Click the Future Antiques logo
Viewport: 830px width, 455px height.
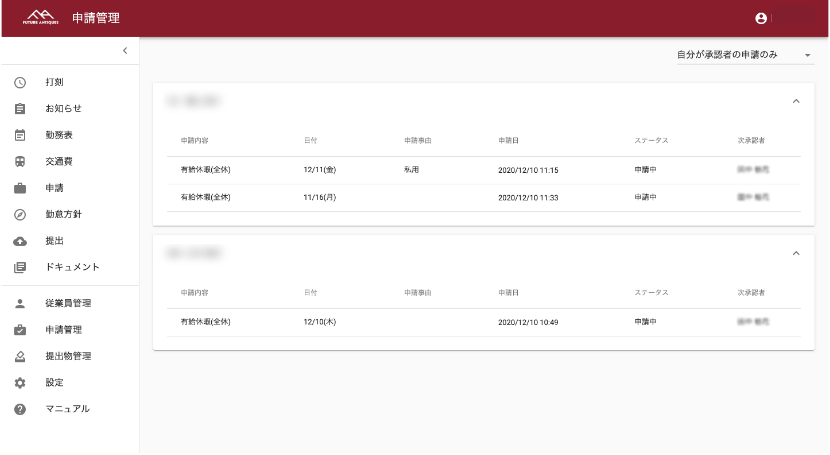tap(38, 18)
